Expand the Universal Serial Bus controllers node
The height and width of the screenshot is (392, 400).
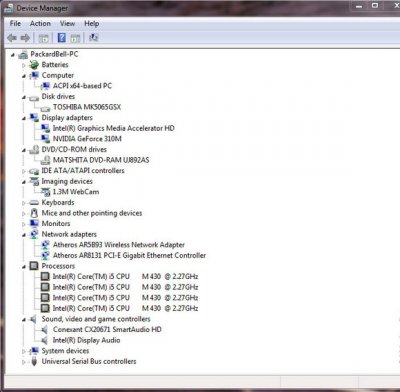[24, 362]
